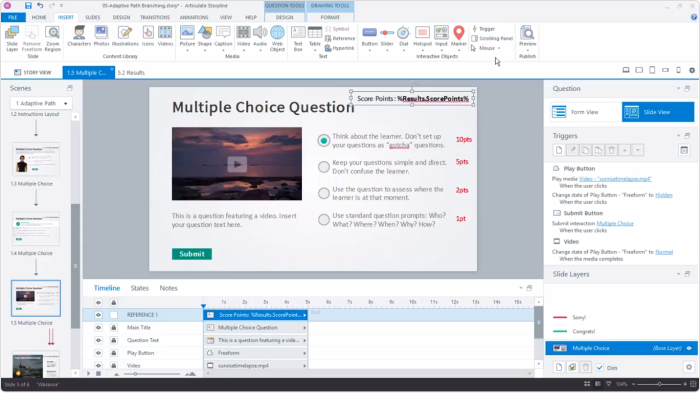Open the Photos content library
This screenshot has height=393, width=700.
(101, 36)
